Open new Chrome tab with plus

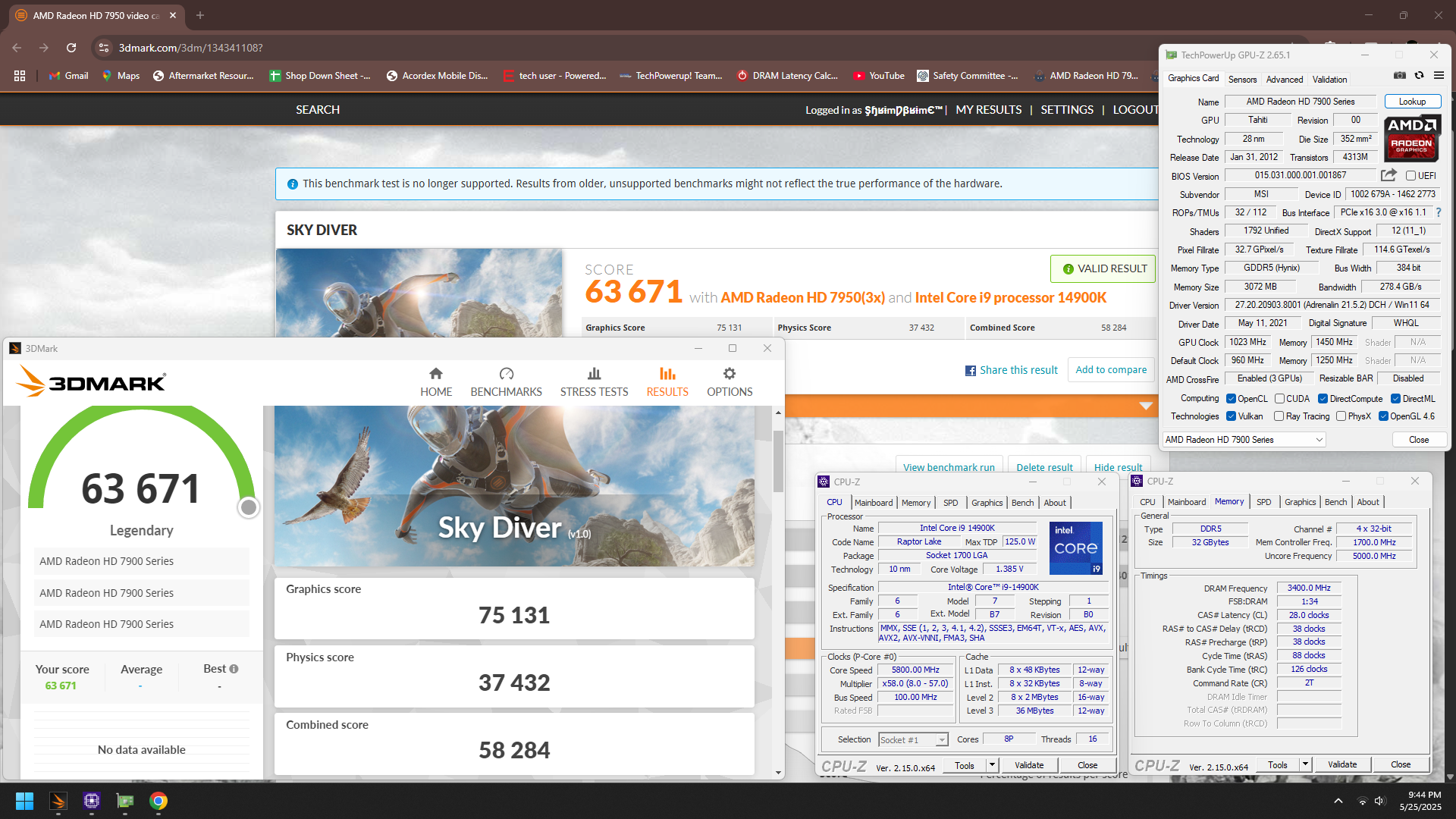tap(200, 15)
